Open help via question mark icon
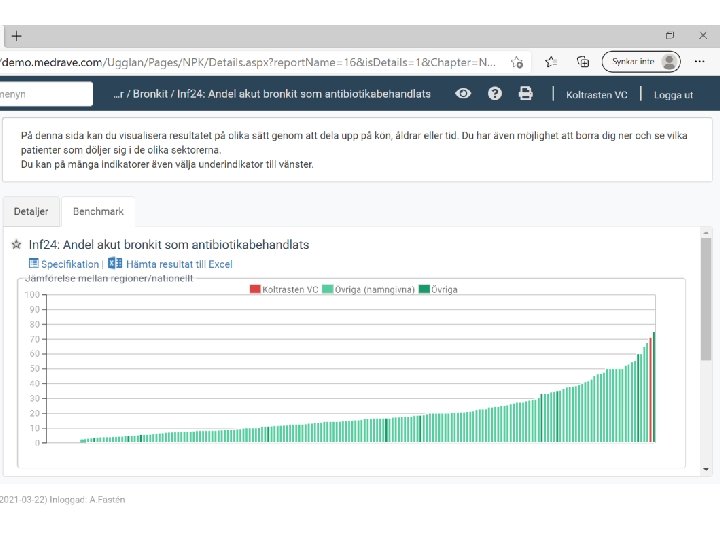This screenshot has height=540, width=720. tap(494, 93)
